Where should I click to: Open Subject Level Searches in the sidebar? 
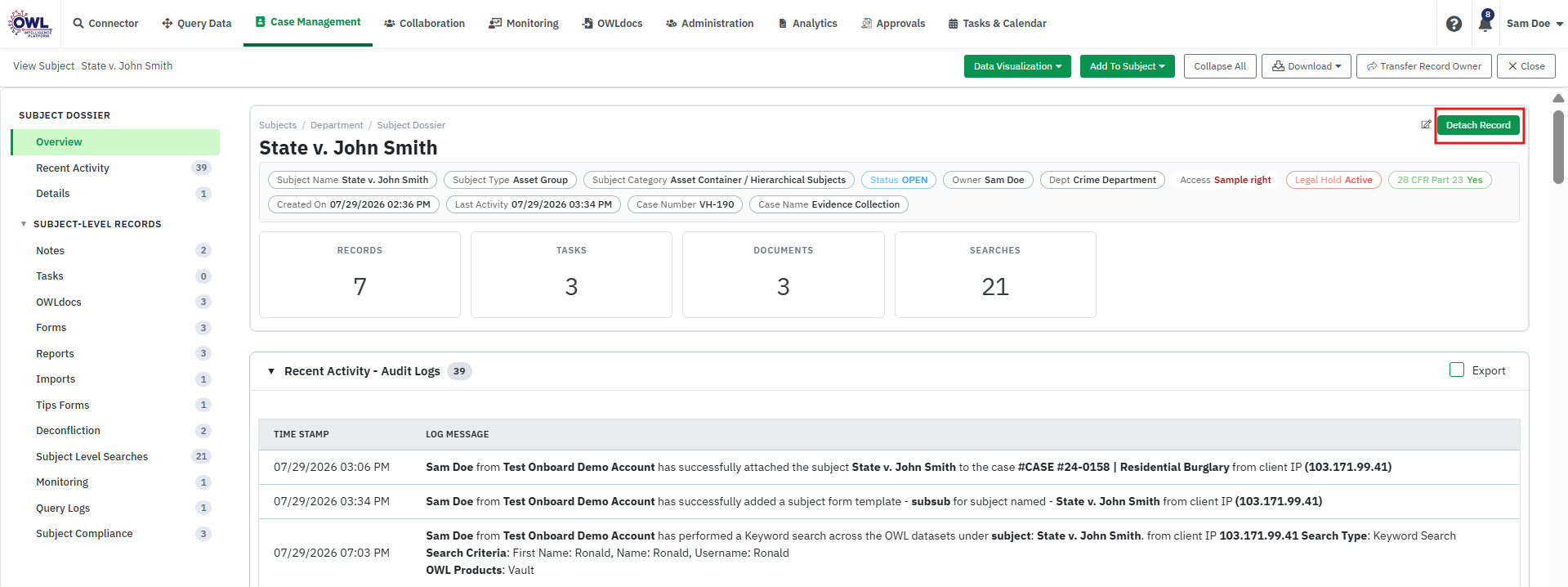(x=115, y=456)
